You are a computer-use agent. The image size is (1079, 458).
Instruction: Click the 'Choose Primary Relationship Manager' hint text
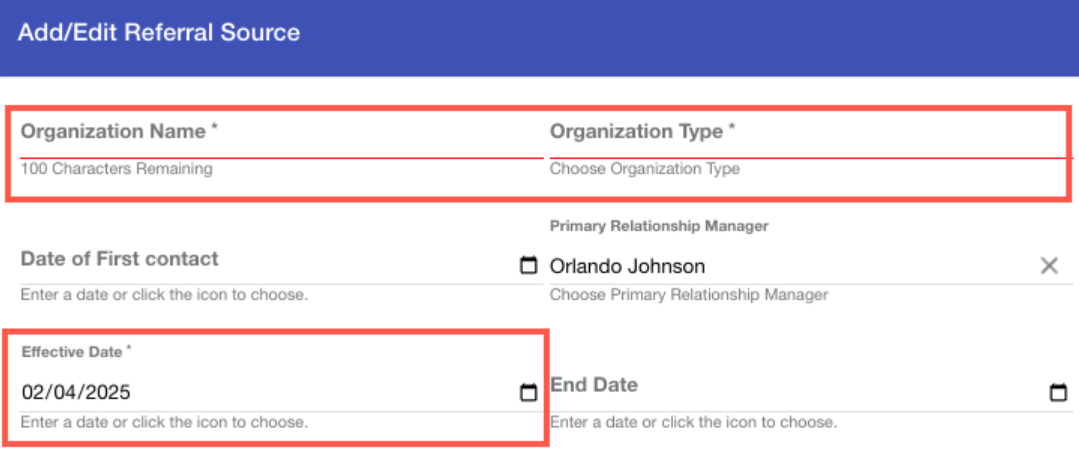point(689,295)
